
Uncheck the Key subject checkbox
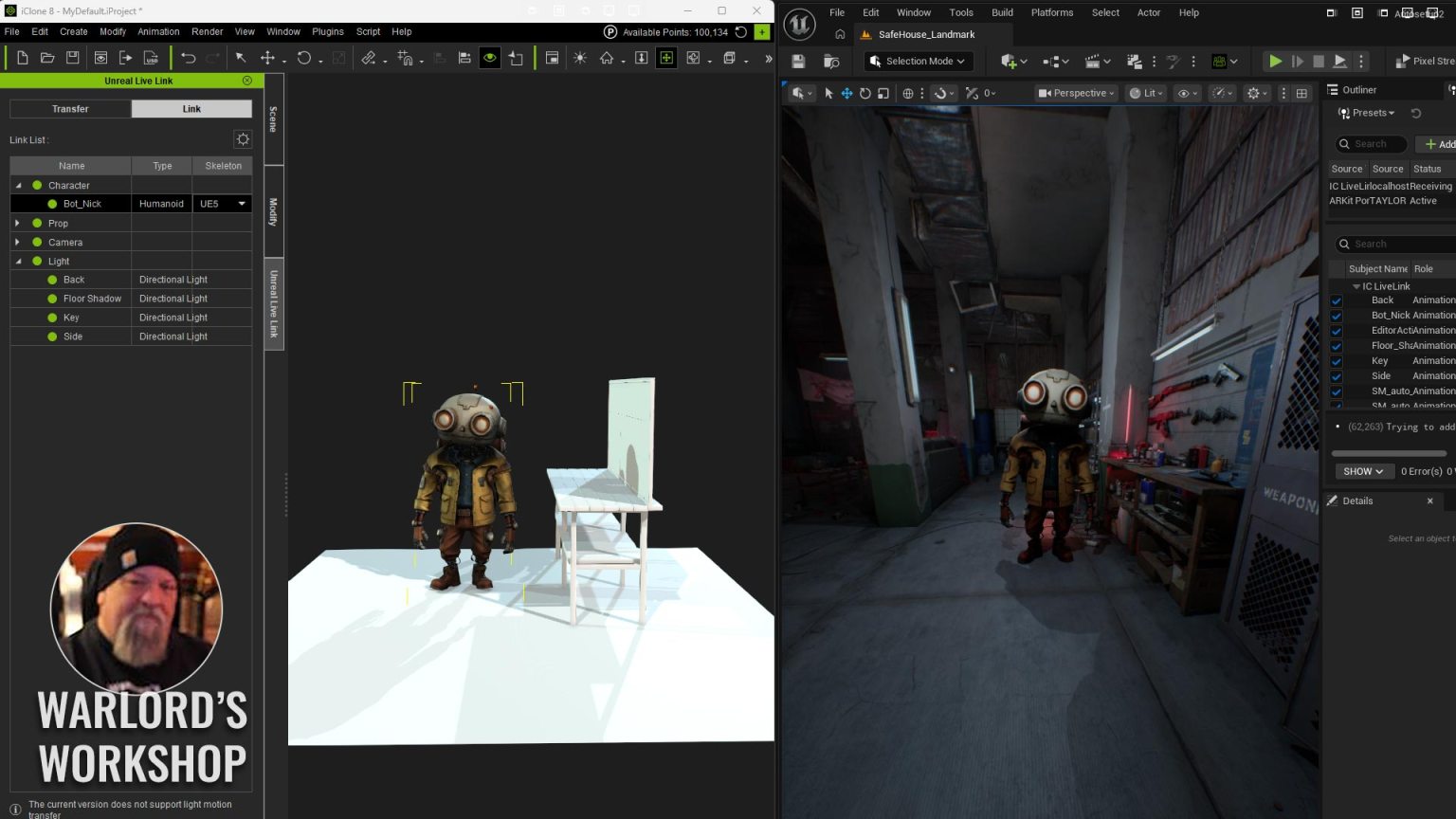pos(1337,361)
